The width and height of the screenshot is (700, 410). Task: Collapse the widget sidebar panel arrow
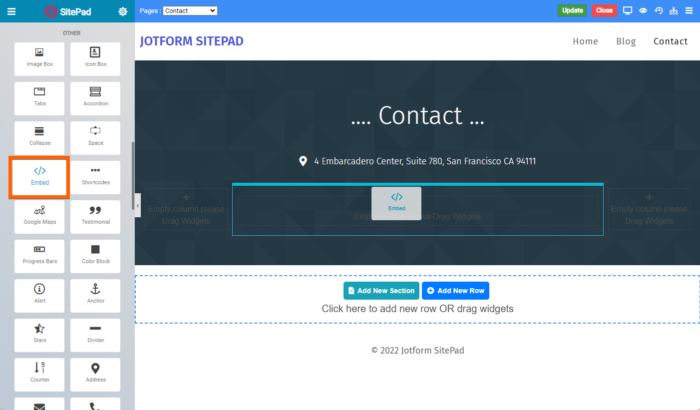click(x=138, y=205)
